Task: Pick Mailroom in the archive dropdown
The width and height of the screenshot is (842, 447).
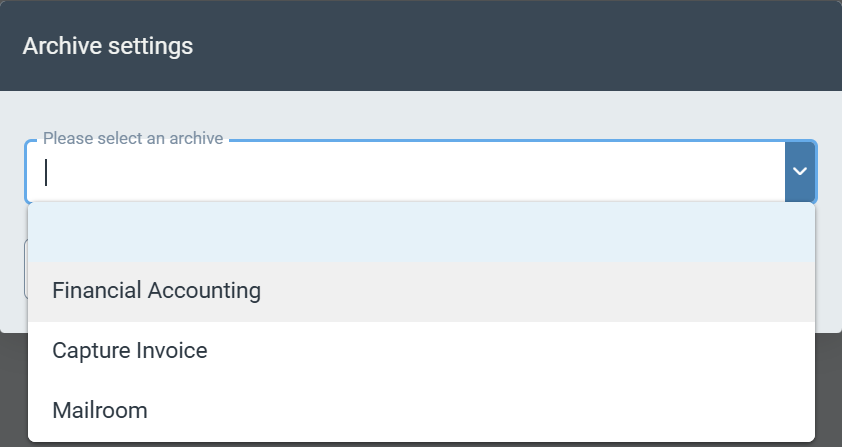Action: (x=100, y=410)
